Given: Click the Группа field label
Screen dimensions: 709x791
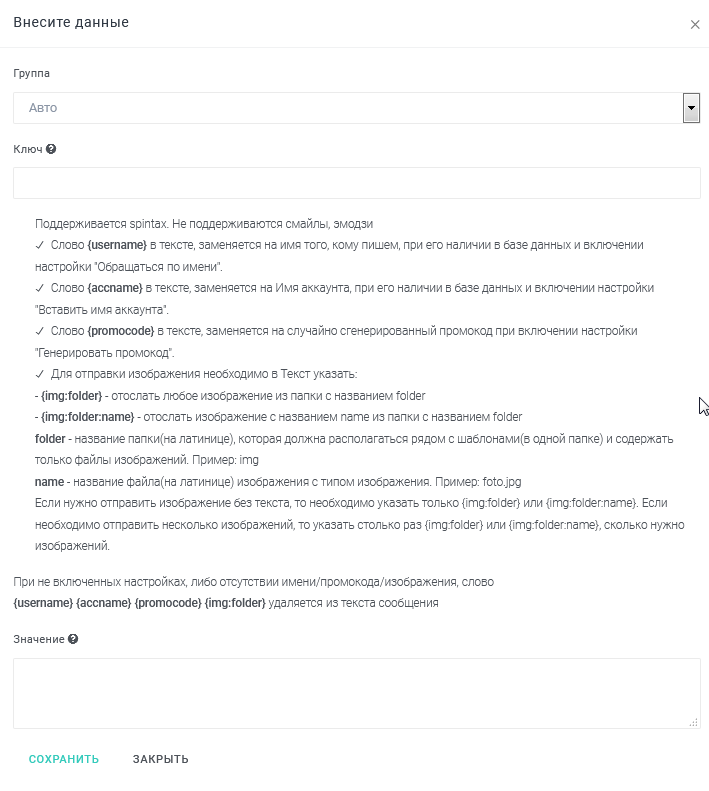Looking at the screenshot, I should (31, 74).
